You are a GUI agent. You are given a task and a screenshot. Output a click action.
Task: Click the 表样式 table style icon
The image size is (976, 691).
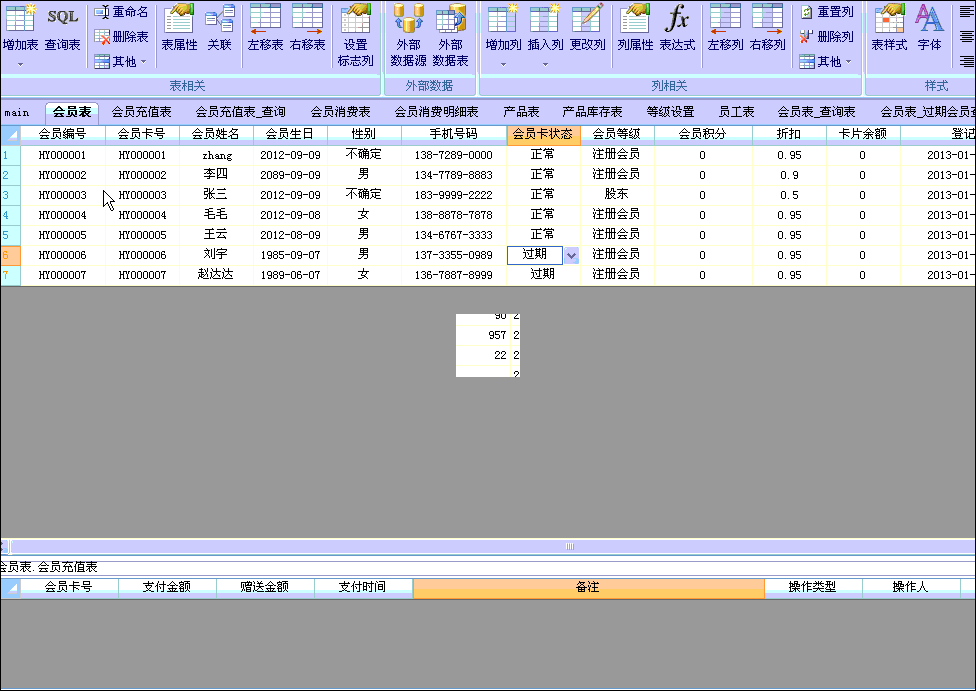pos(889,28)
